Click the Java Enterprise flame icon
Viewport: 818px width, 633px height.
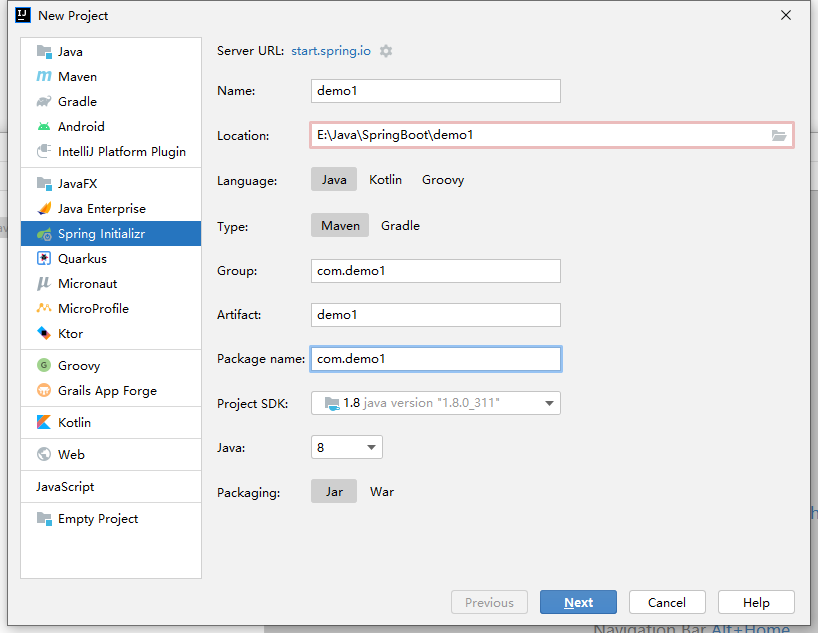pos(44,209)
